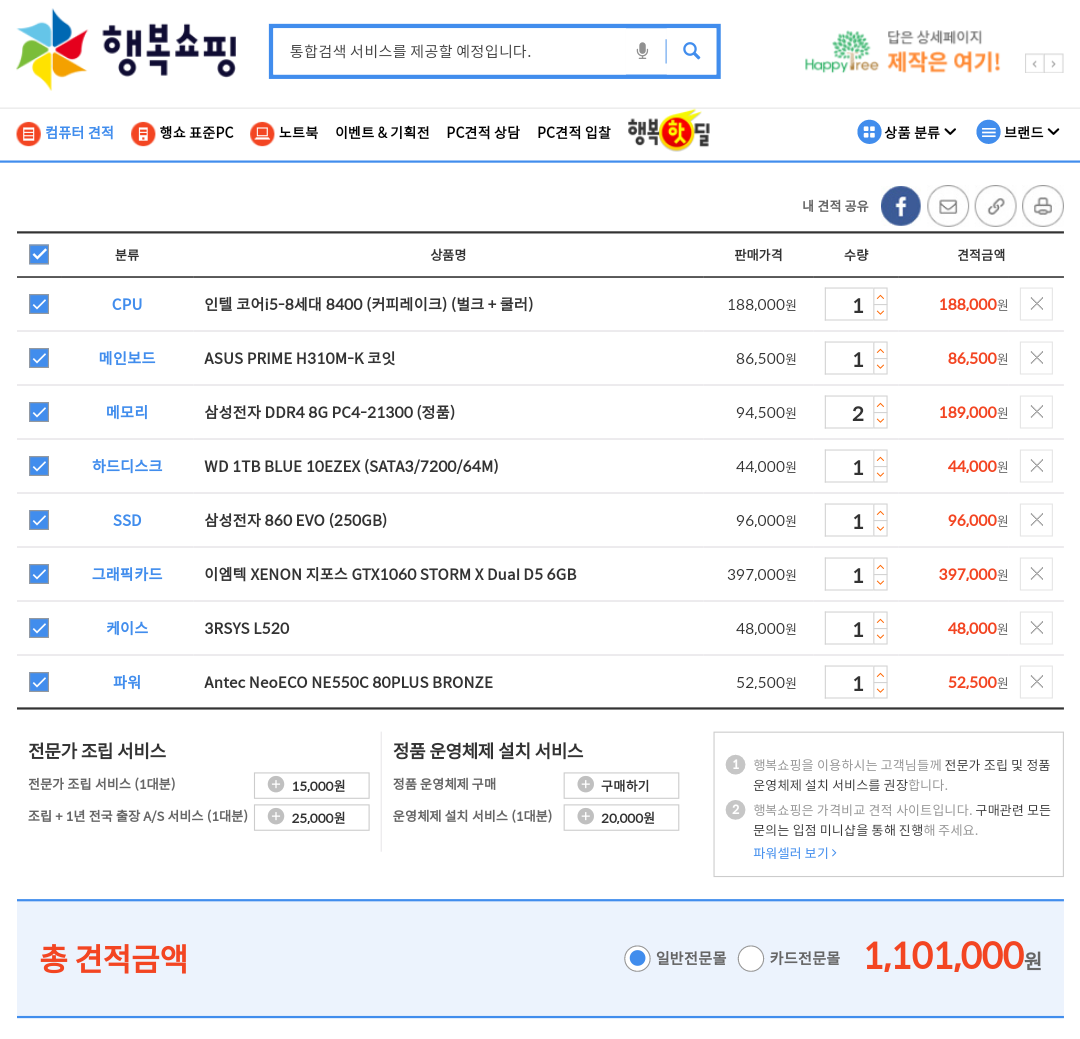
Task: Share estimate by email icon
Action: pos(948,205)
